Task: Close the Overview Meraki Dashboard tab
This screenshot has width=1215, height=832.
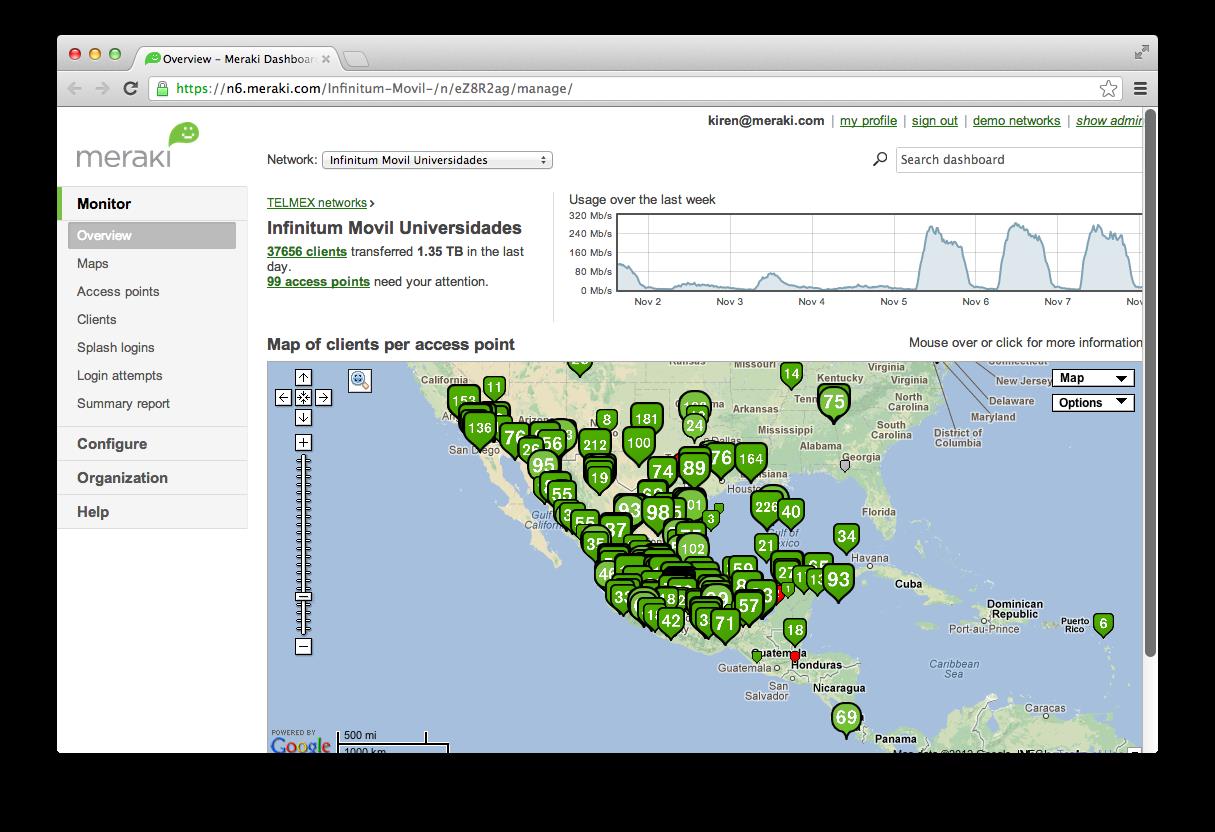Action: [326, 59]
